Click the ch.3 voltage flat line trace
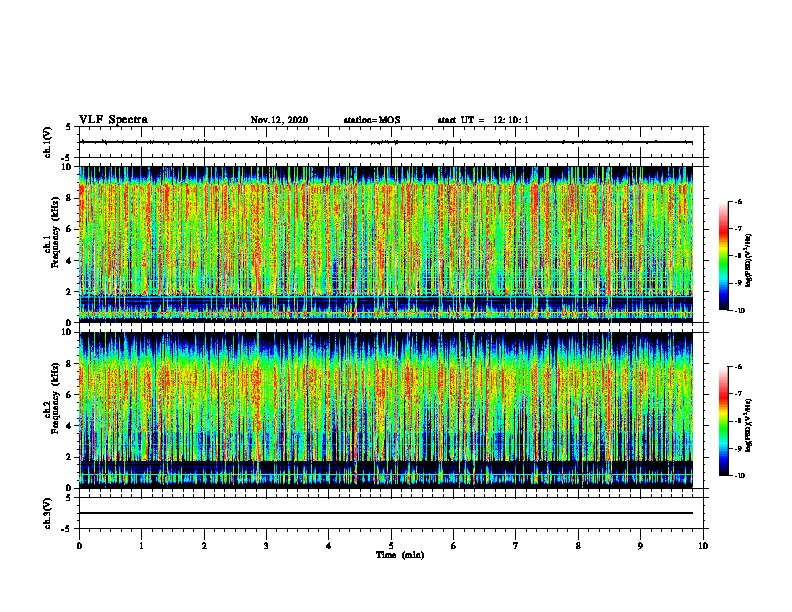792x612 pixels. click(x=386, y=513)
